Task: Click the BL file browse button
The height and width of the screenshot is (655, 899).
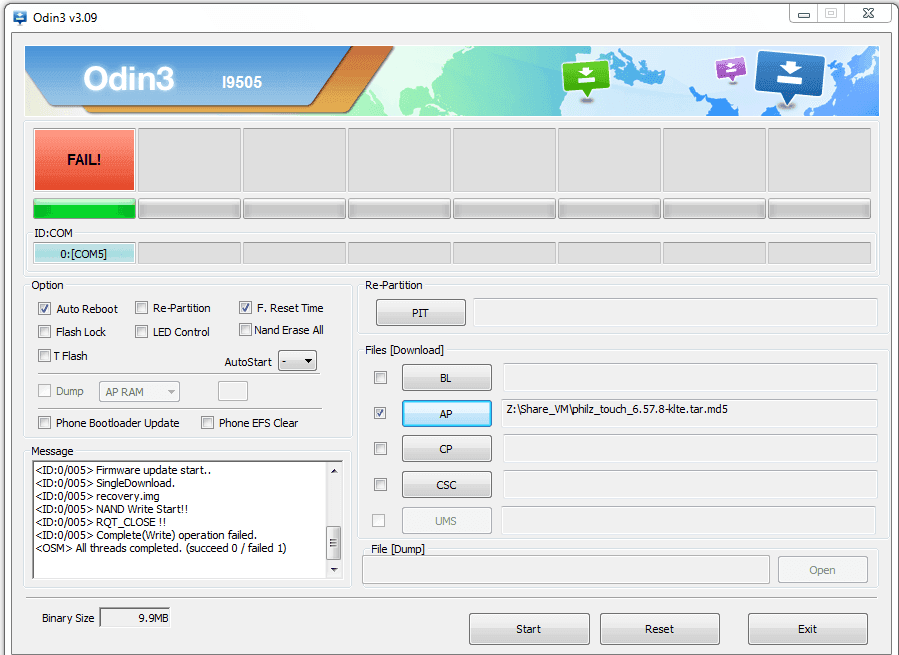Action: click(447, 378)
